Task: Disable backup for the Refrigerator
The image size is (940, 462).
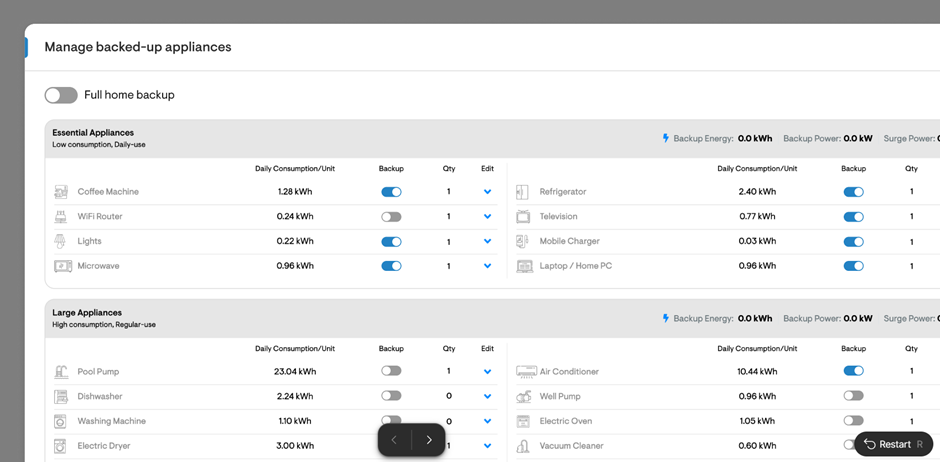Action: point(853,192)
